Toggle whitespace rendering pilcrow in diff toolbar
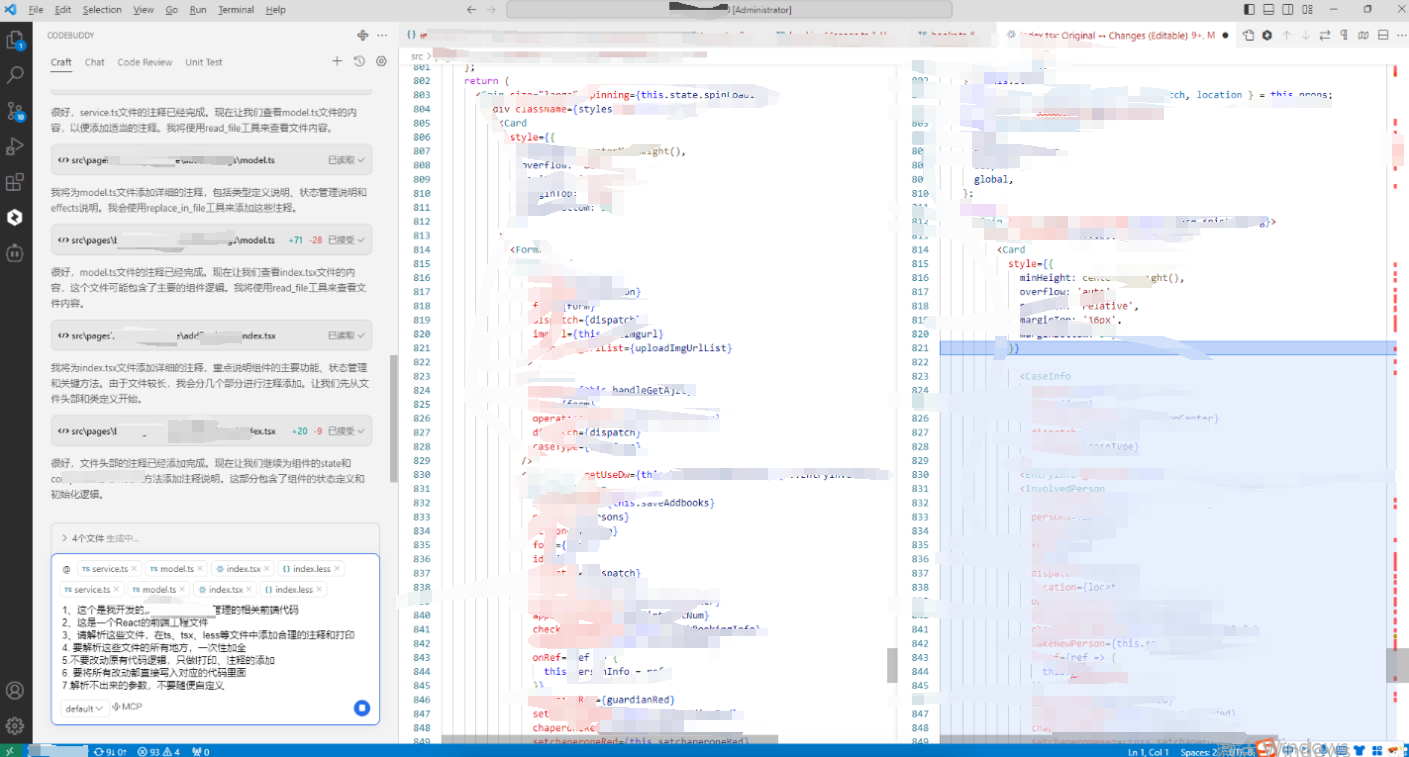Viewport: 1409px width, 757px height. (1344, 35)
